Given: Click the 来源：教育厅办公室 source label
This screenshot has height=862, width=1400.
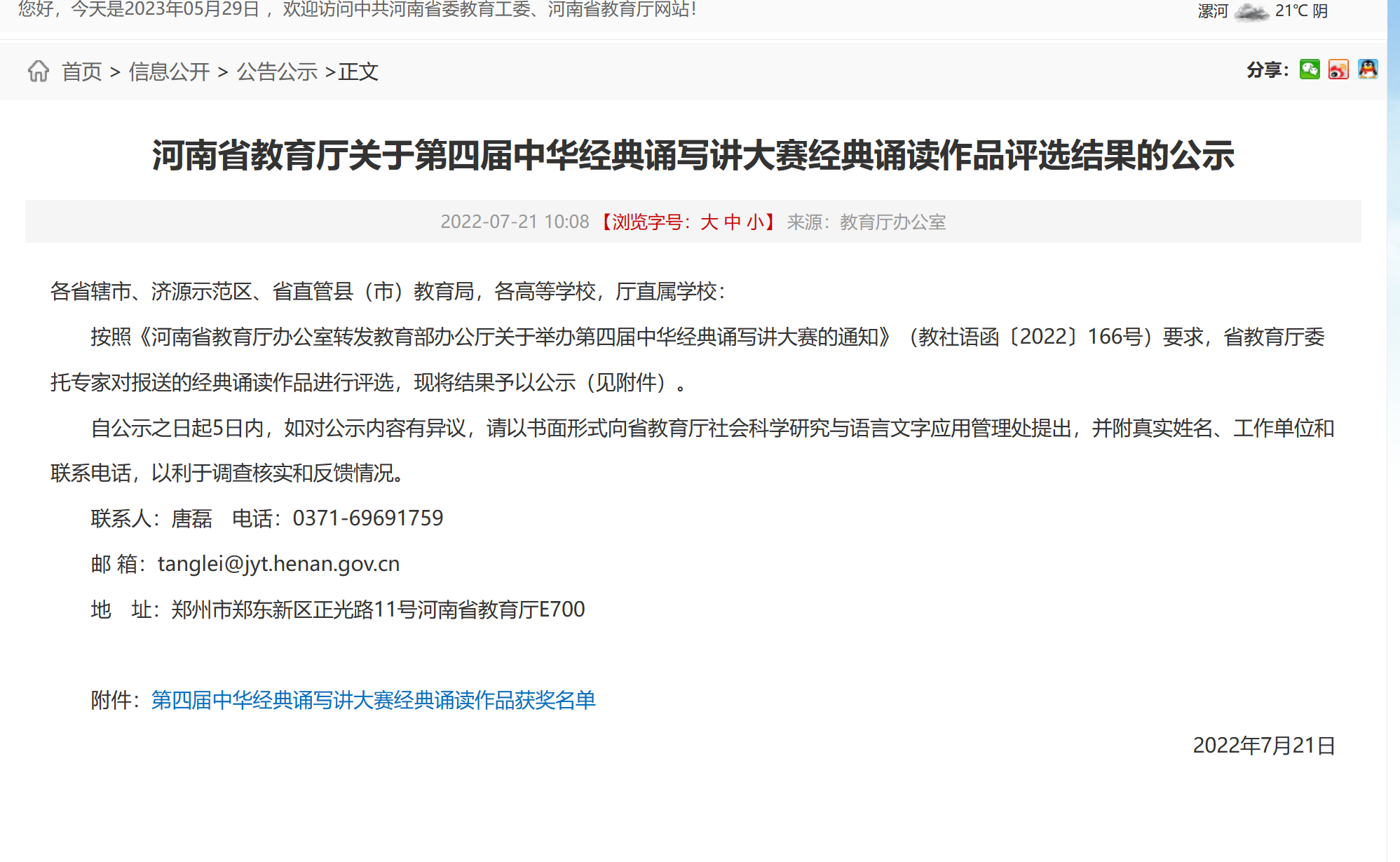Looking at the screenshot, I should click(866, 222).
